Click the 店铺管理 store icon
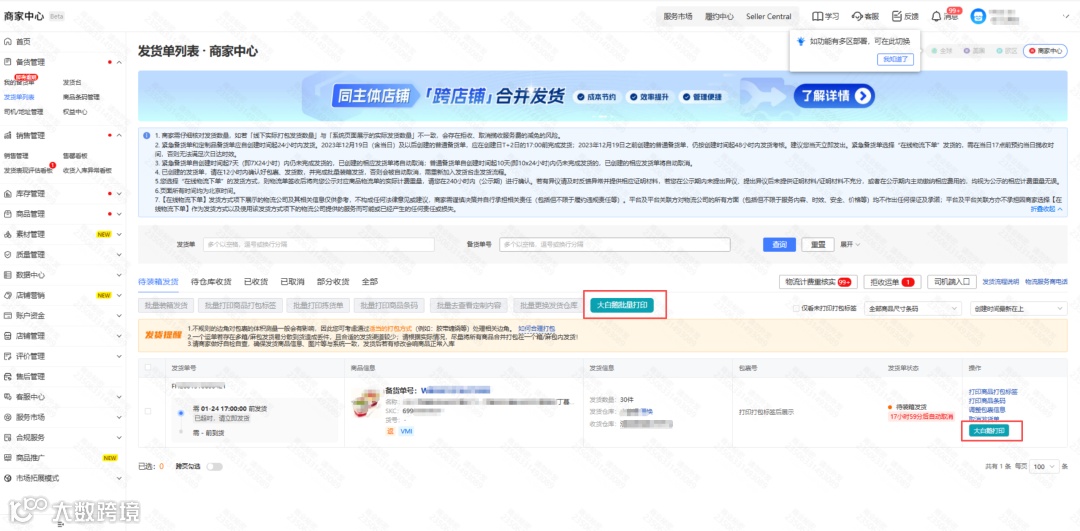The height and width of the screenshot is (531, 1080). point(8,336)
